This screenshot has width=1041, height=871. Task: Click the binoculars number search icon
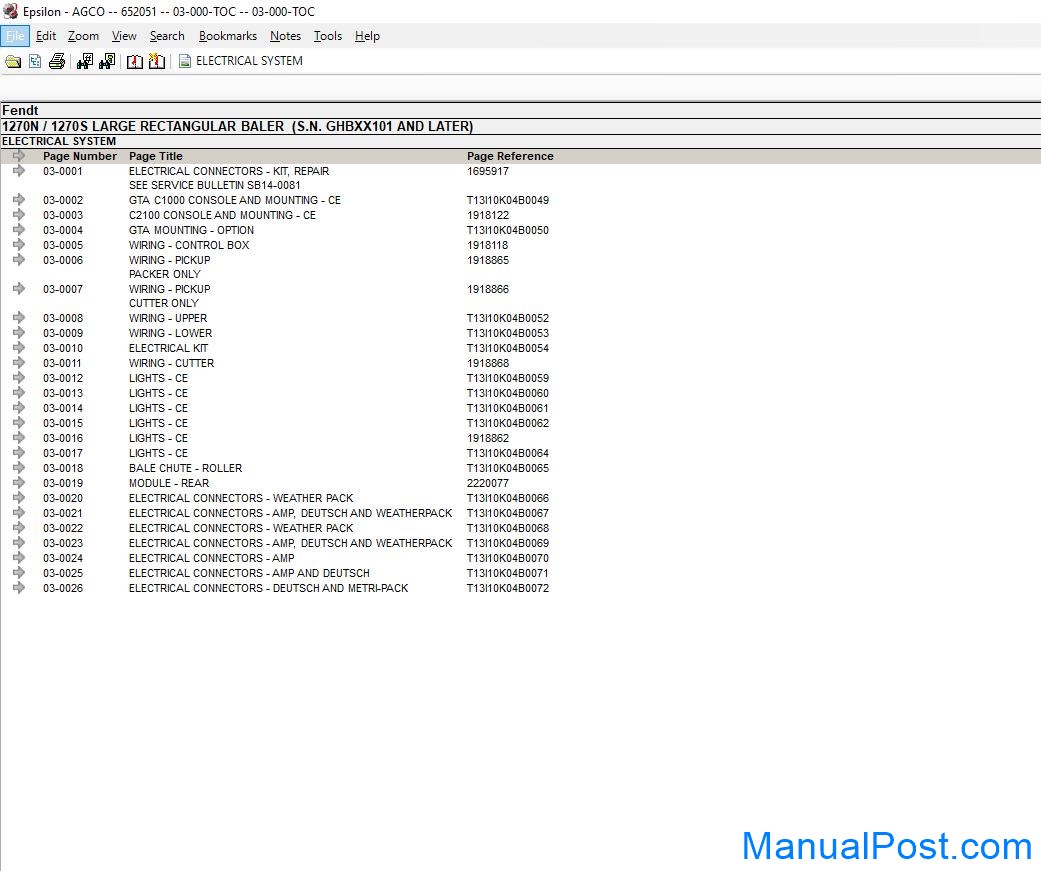point(85,62)
